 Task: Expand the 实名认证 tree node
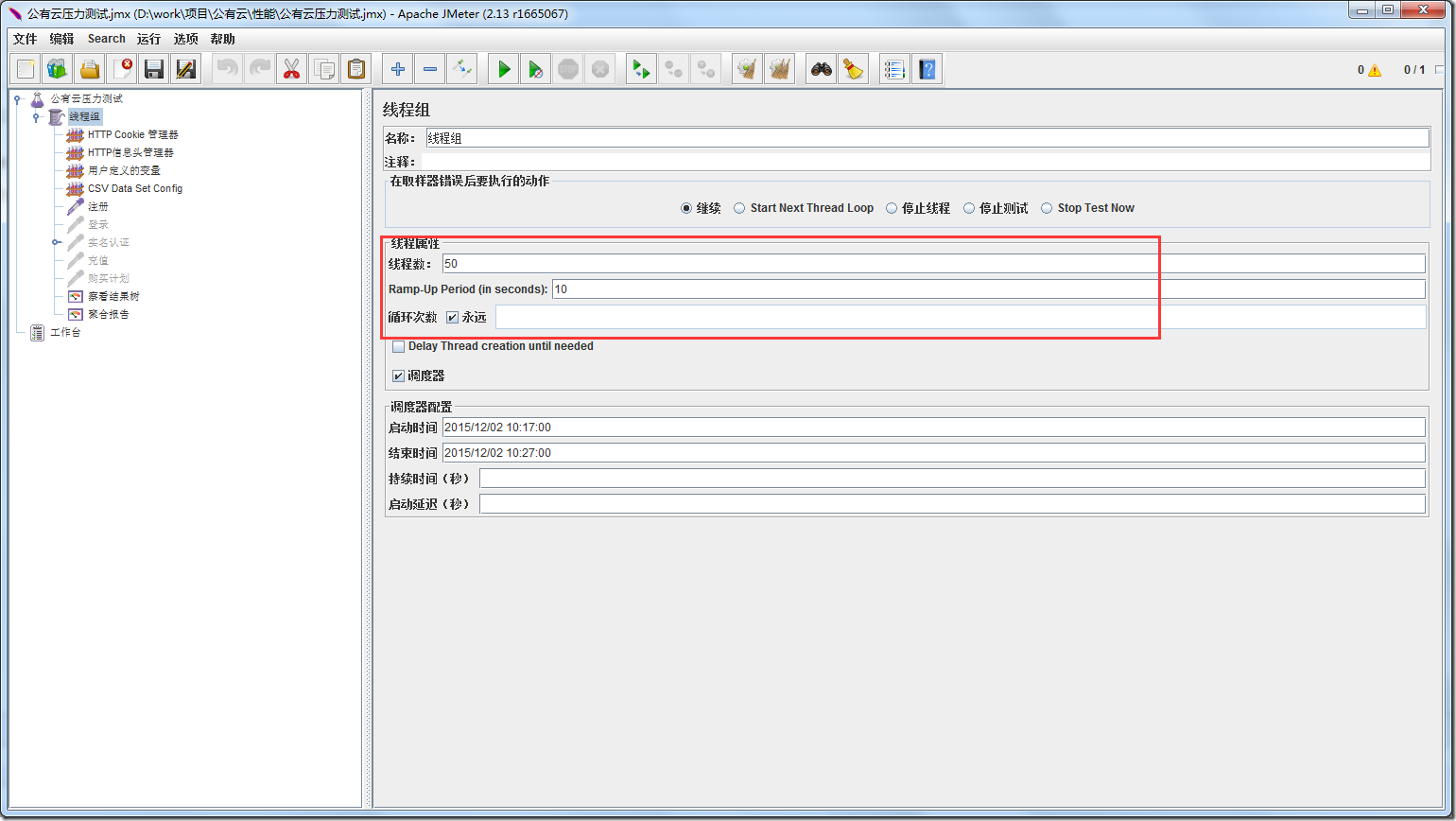56,242
